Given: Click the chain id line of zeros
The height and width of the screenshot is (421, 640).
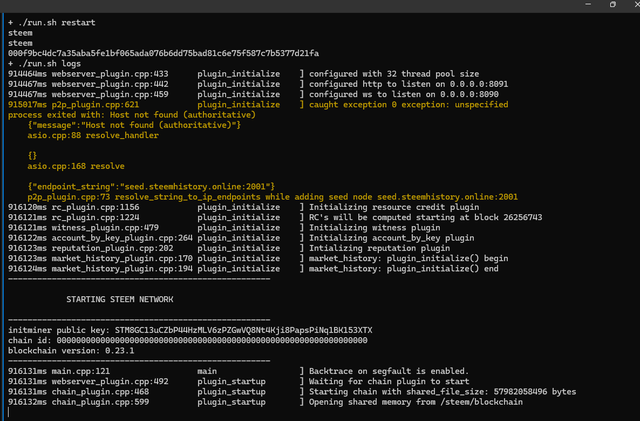Looking at the screenshot, I should (187, 340).
